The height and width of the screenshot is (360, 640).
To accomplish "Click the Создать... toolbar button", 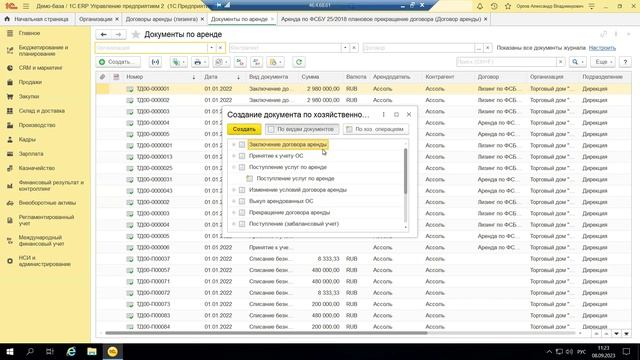I will click(118, 62).
